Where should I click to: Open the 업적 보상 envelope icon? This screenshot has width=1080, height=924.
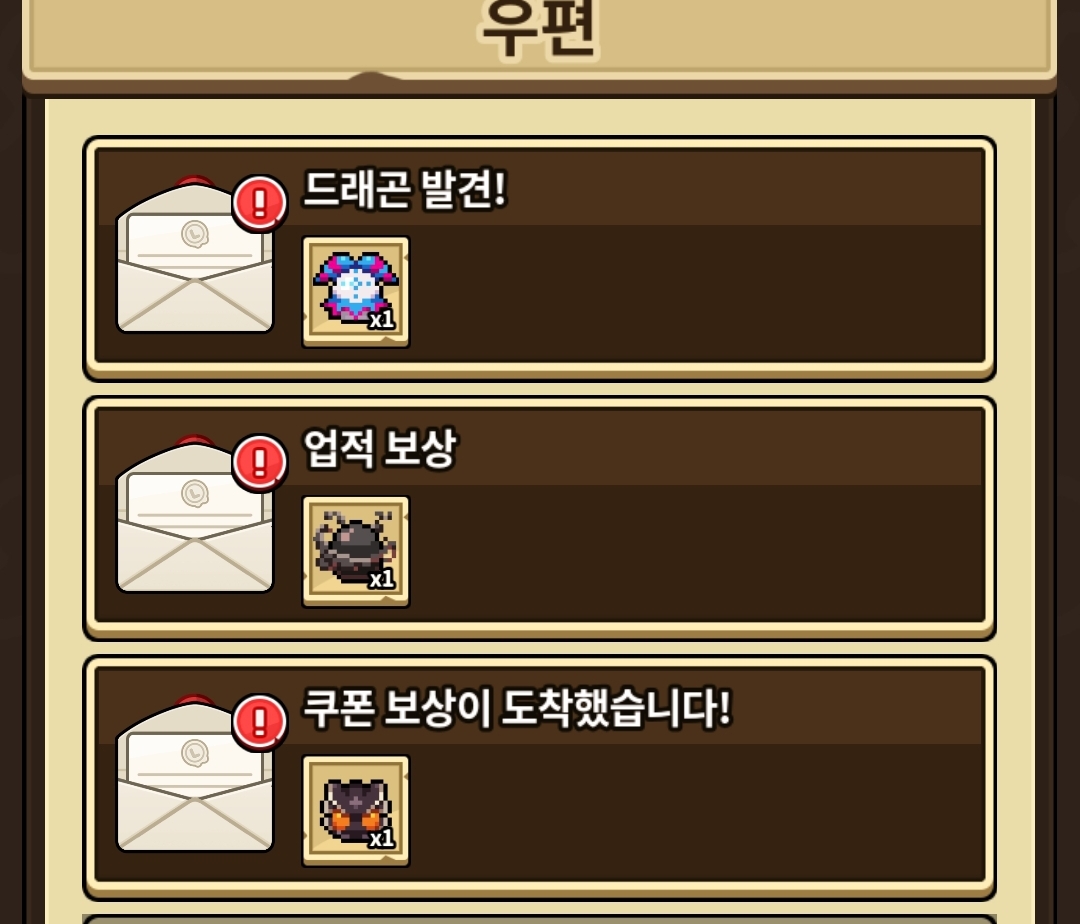pyautogui.click(x=195, y=514)
